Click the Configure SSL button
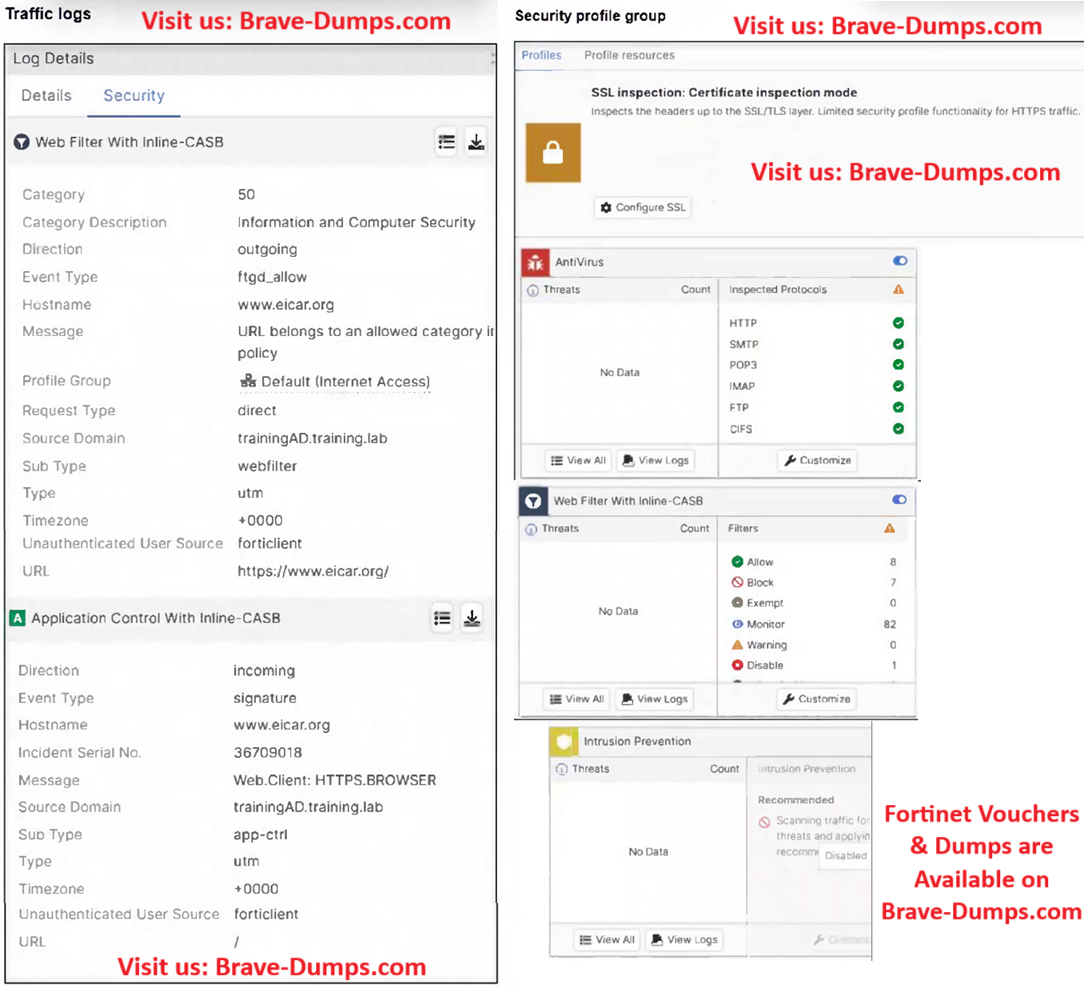The width and height of the screenshot is (1084, 987). [644, 208]
